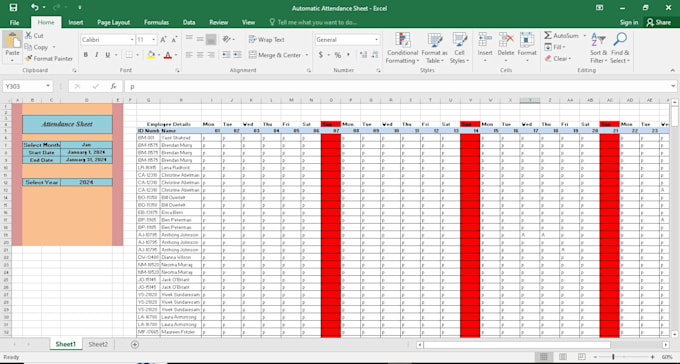Increase the font size
Viewport: 680px width, 364px height.
click(163, 39)
